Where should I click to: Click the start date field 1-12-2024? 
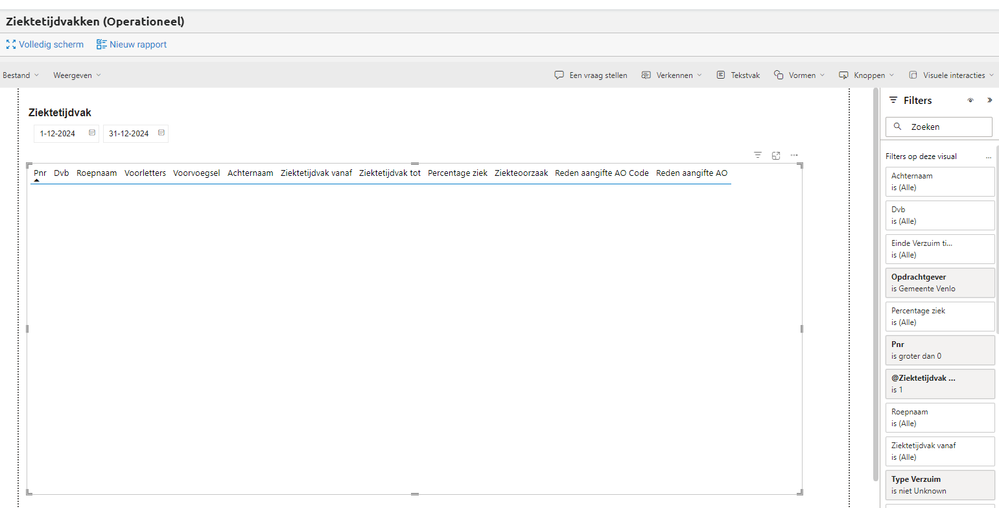[66, 133]
